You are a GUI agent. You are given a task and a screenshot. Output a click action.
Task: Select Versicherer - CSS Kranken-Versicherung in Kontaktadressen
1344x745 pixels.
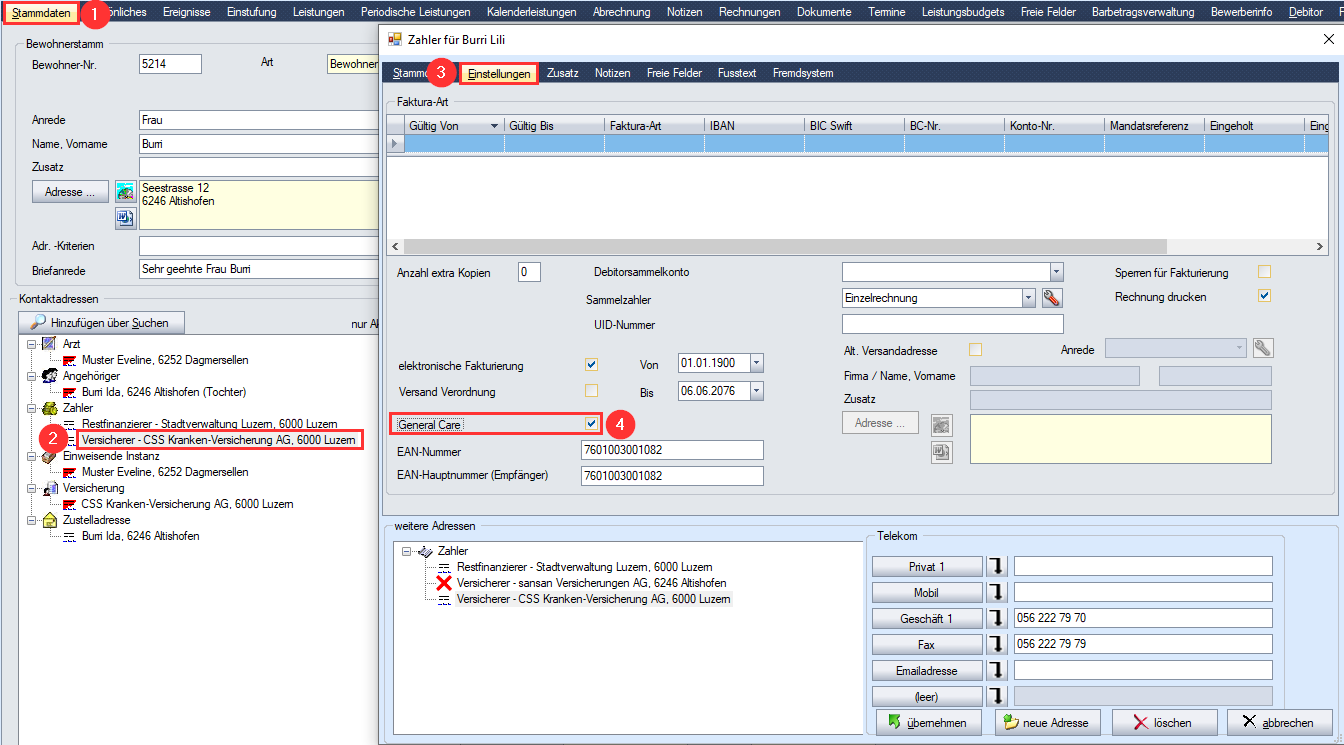(x=218, y=440)
